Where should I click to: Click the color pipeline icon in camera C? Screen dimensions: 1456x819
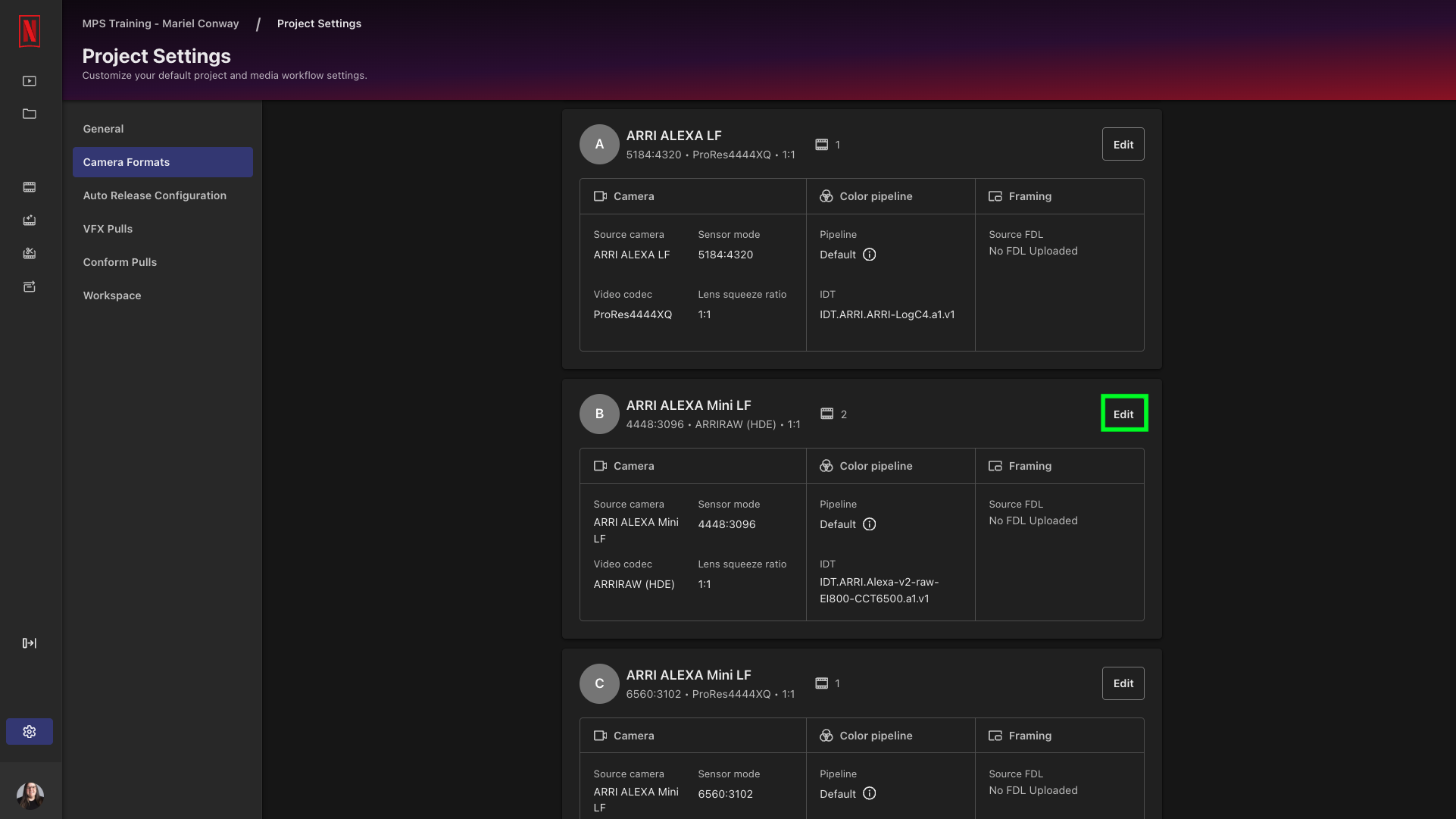point(826,736)
